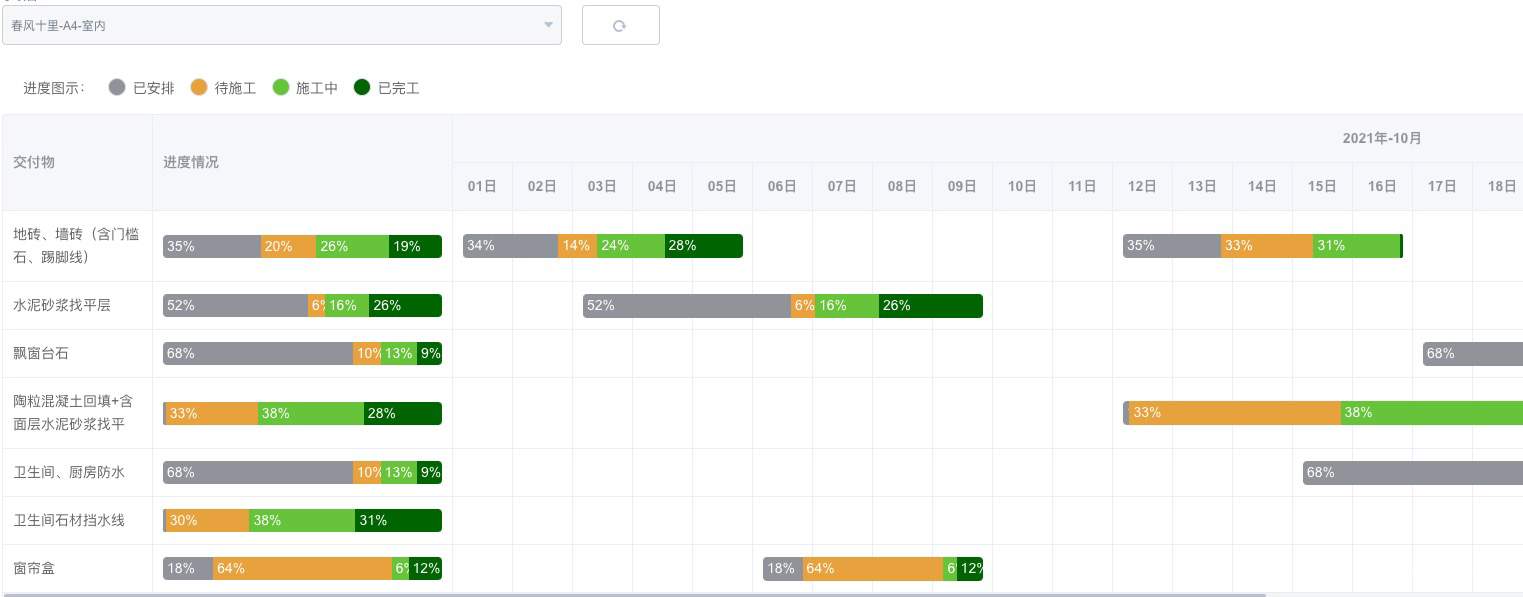
Task: Click the 水泥砂浆找平层 row label
Action: pyautogui.click(x=62, y=306)
